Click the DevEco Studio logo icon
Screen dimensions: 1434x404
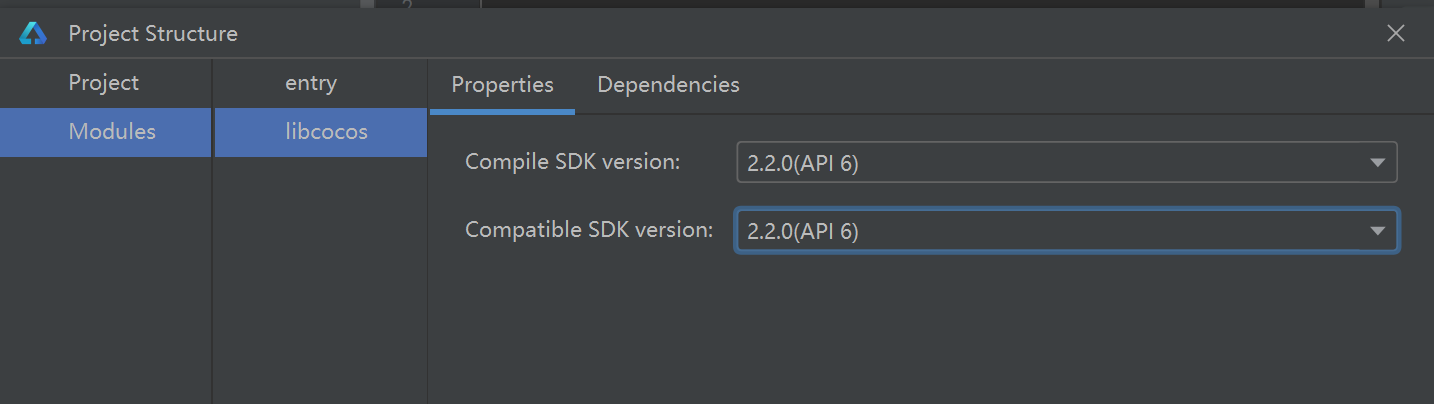pos(33,33)
